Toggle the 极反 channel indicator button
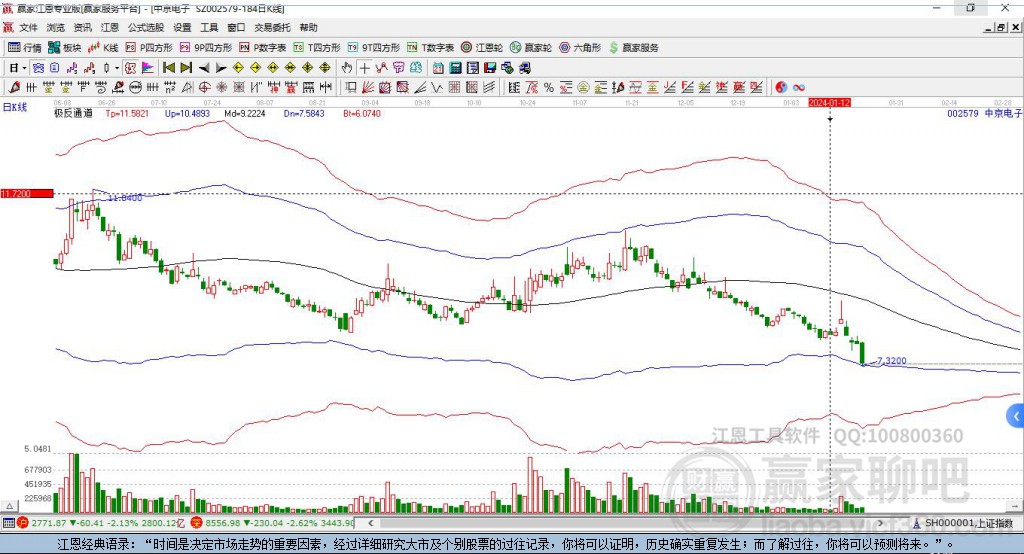This screenshot has height=554, width=1024. pos(131,68)
